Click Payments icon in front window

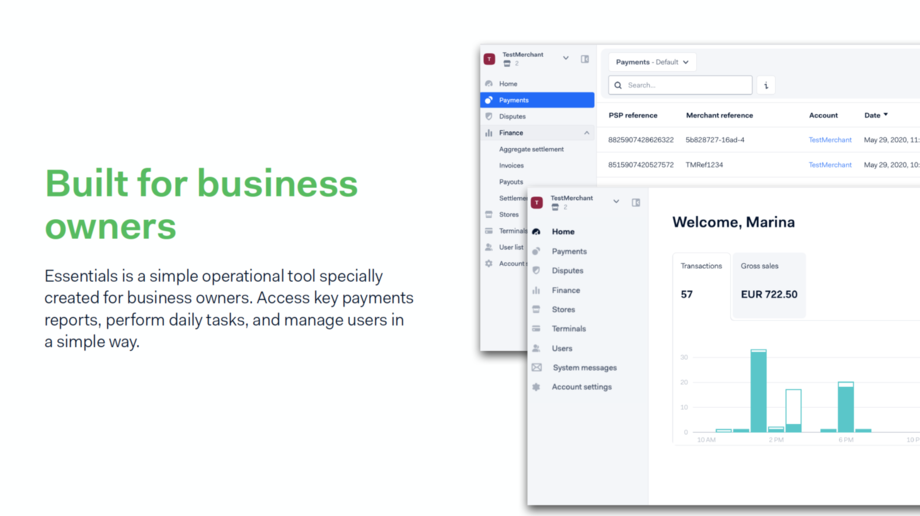click(536, 251)
